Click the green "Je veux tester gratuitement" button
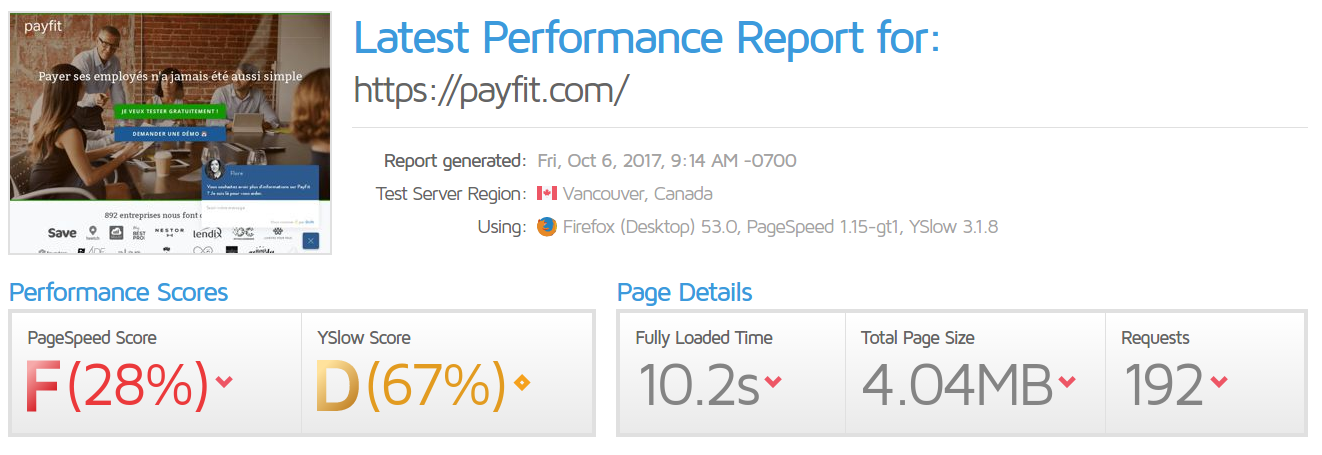Screen dimensions: 1322x455 click(169, 111)
